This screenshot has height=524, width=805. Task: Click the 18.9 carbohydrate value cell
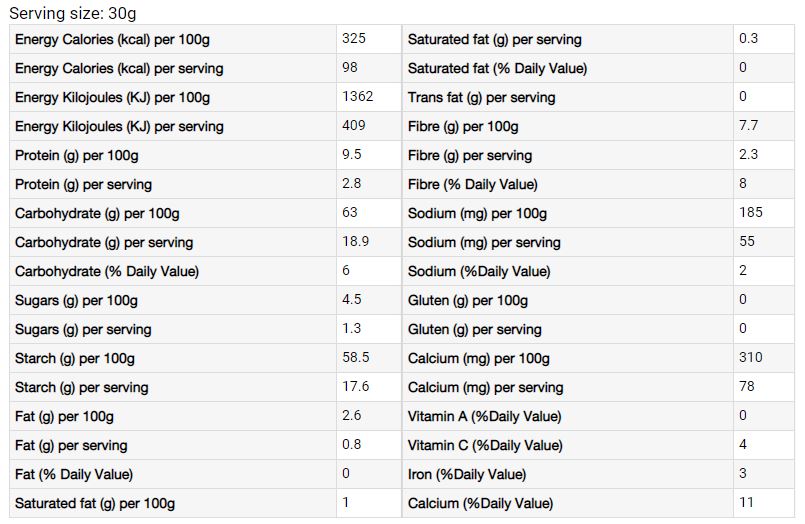(356, 242)
